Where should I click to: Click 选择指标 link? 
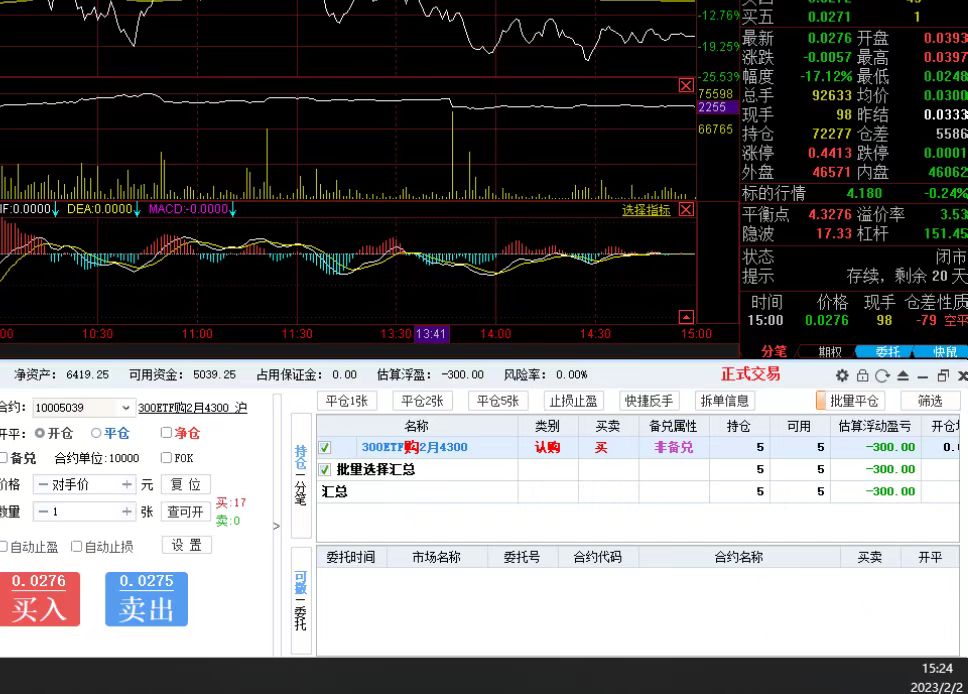[646, 210]
